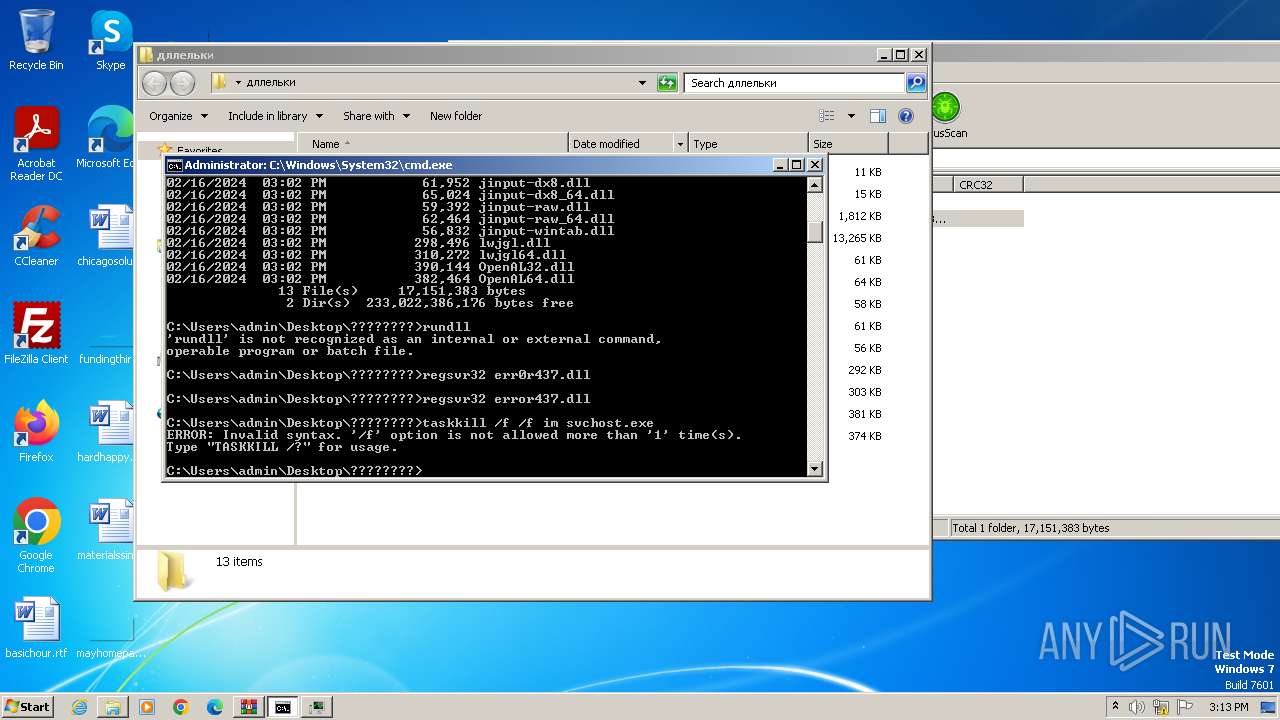The width and height of the screenshot is (1280, 720).
Task: Open Google Chrome desktop shortcut
Action: 36,535
